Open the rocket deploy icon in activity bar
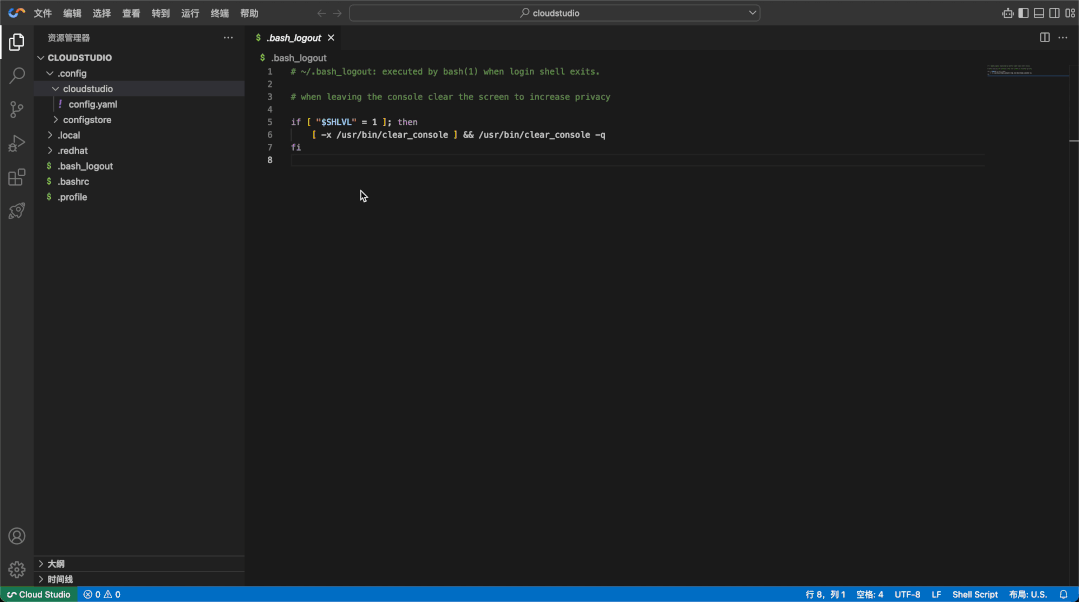Image resolution: width=1079 pixels, height=602 pixels. click(x=17, y=211)
